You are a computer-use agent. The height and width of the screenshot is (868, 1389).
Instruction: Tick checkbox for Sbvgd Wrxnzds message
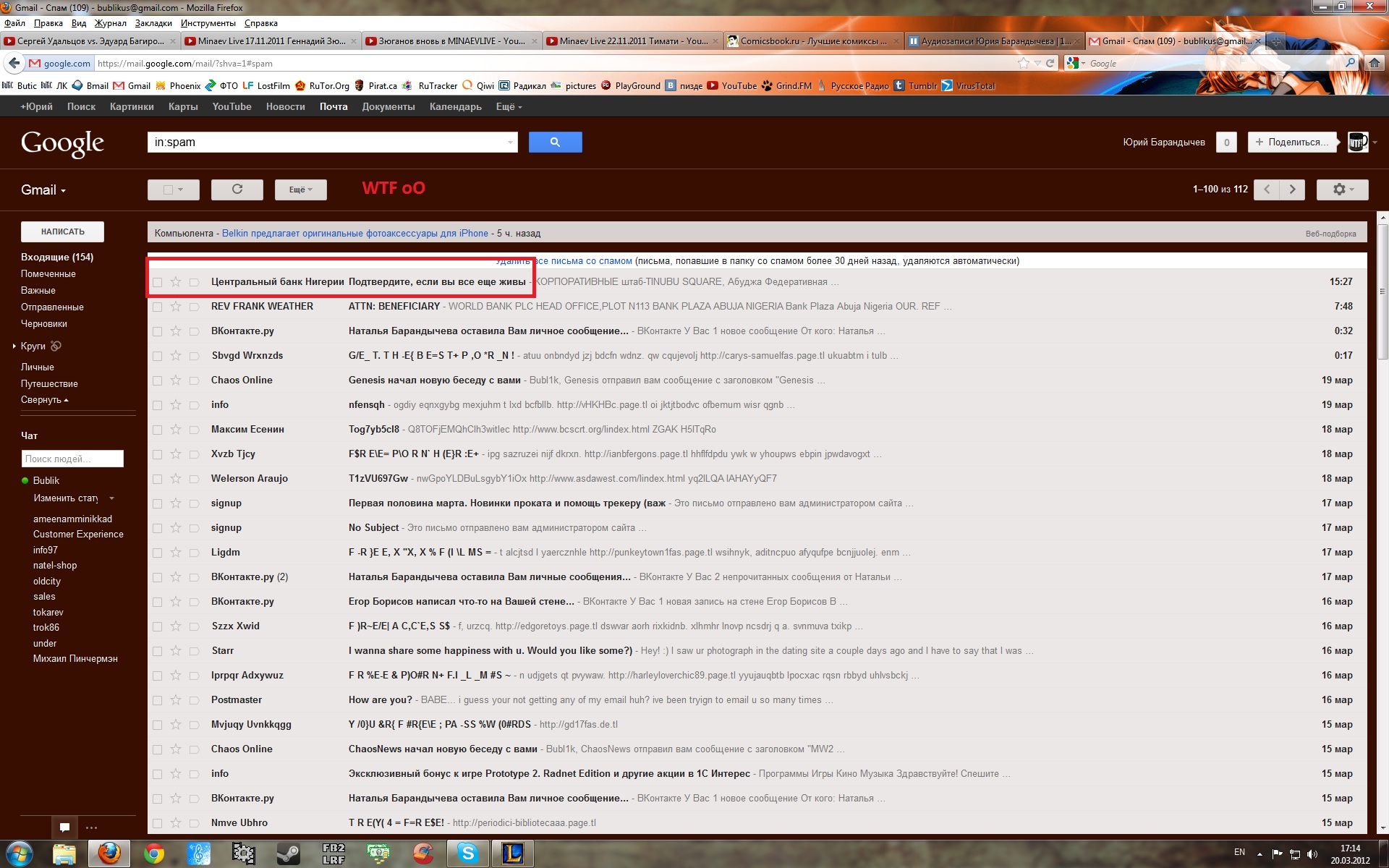(157, 356)
